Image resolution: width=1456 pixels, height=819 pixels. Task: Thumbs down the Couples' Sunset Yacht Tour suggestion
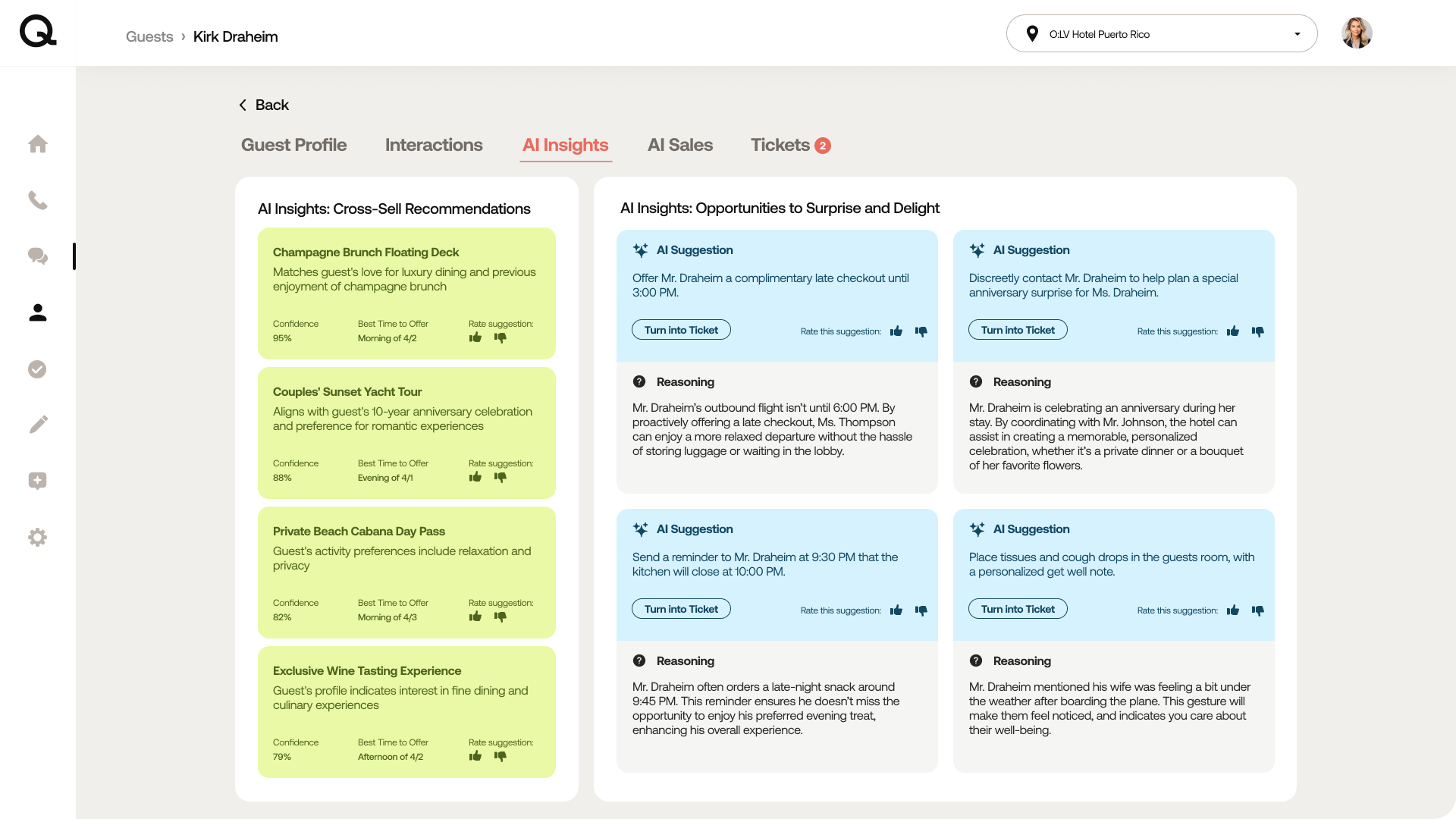coord(500,477)
